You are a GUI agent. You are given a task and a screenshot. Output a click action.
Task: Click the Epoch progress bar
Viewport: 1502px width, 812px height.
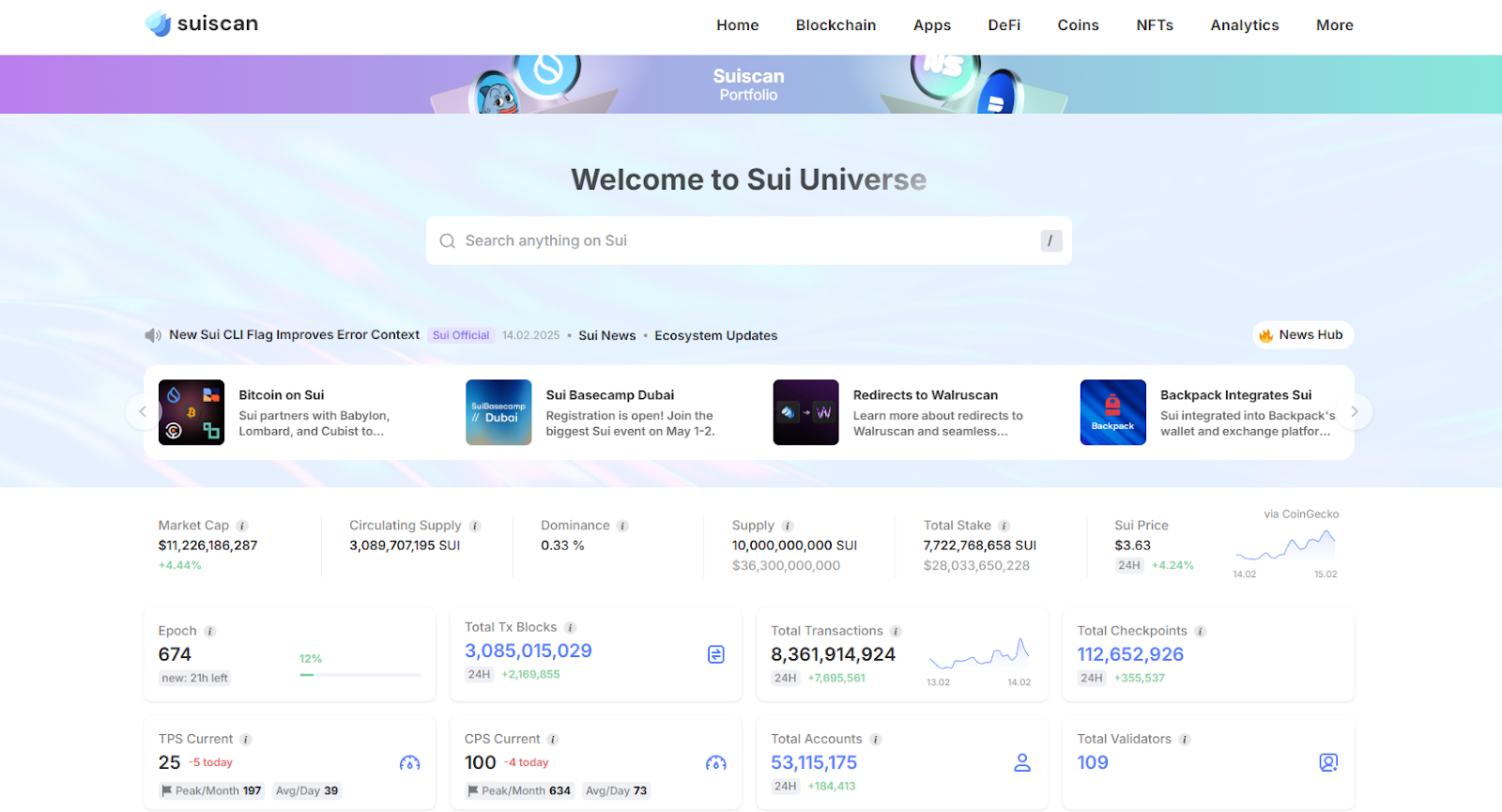(360, 675)
